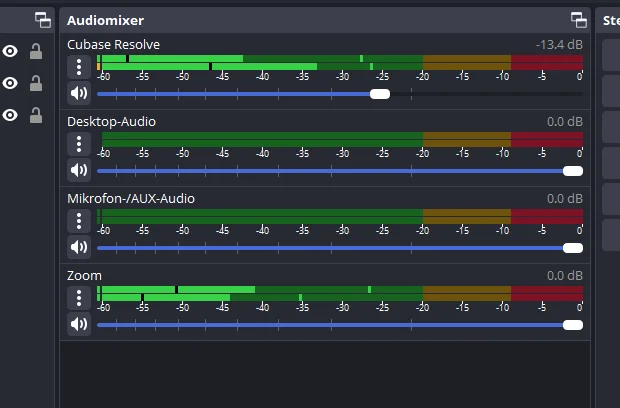Click the Cubase Resolve source name

113,45
